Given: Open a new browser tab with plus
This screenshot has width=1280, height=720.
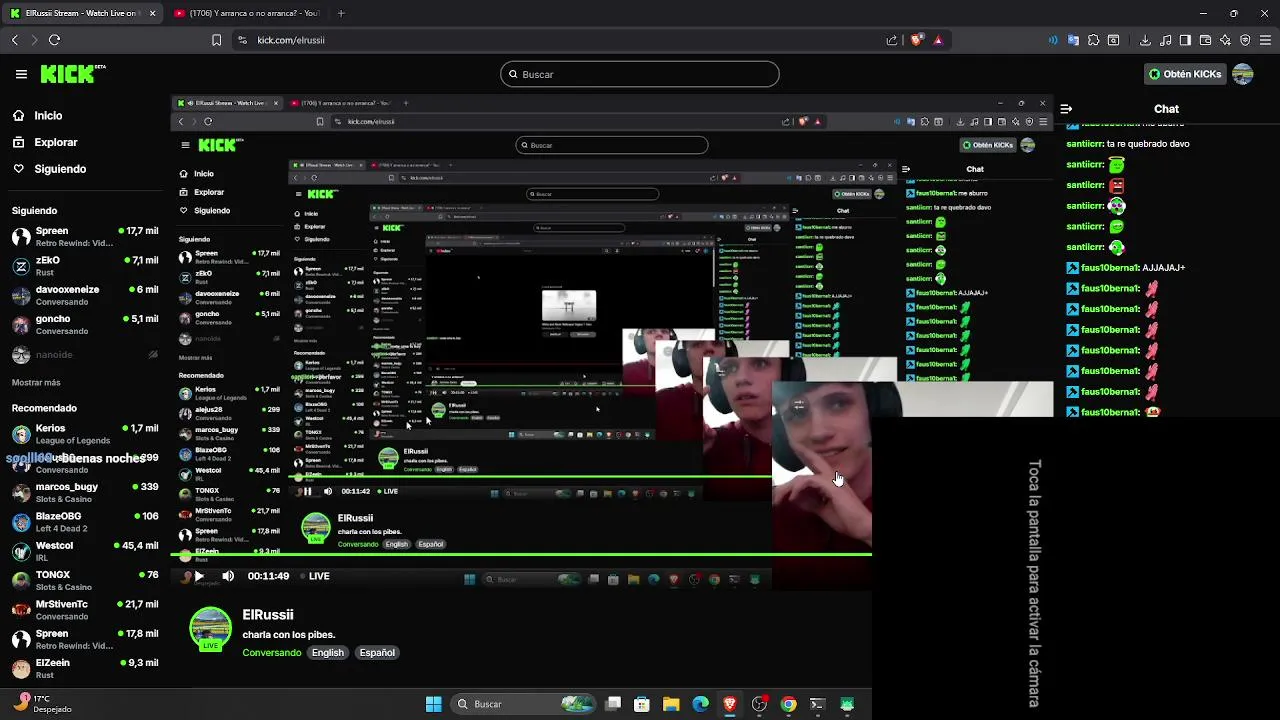Looking at the screenshot, I should pyautogui.click(x=341, y=13).
